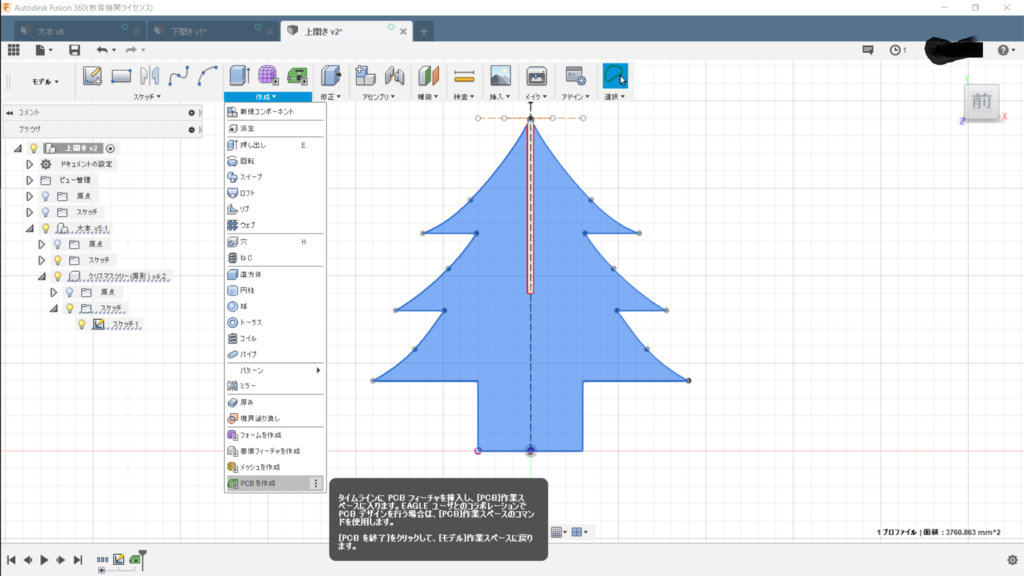Open the スケッチ toolbar dropdown
The width and height of the screenshot is (1024, 576).
point(147,97)
